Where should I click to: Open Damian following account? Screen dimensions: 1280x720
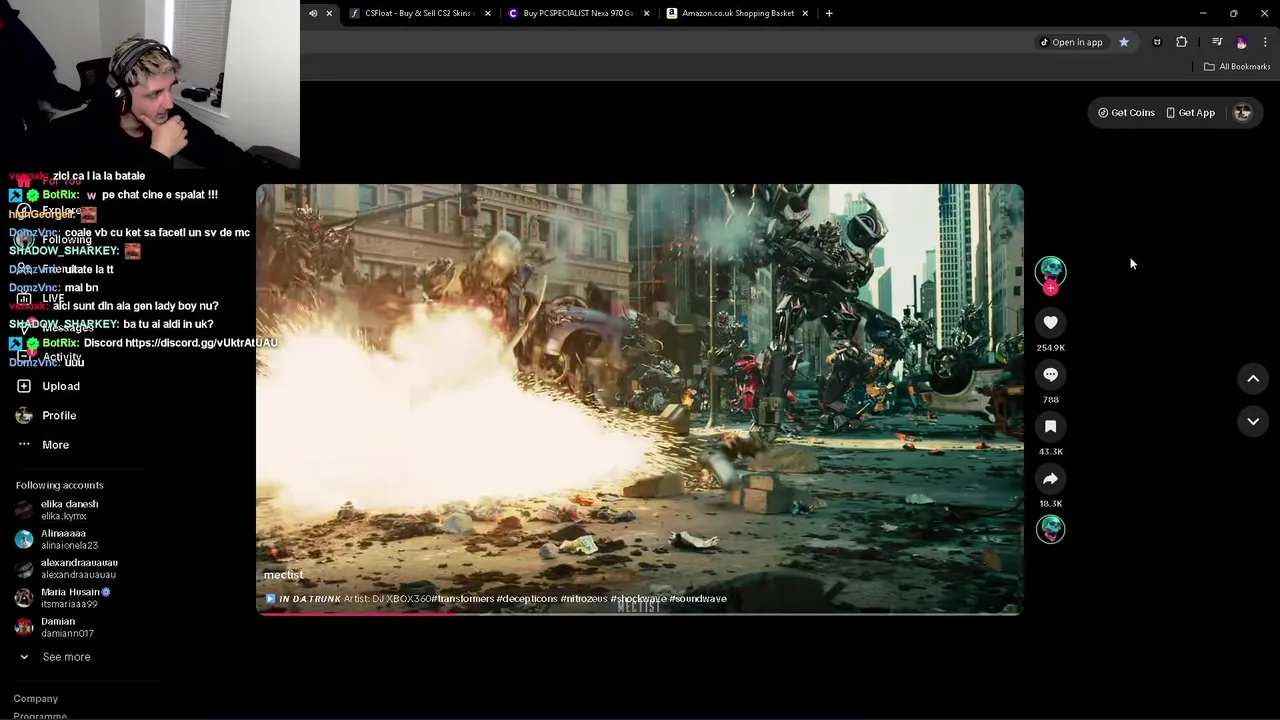coord(55,627)
